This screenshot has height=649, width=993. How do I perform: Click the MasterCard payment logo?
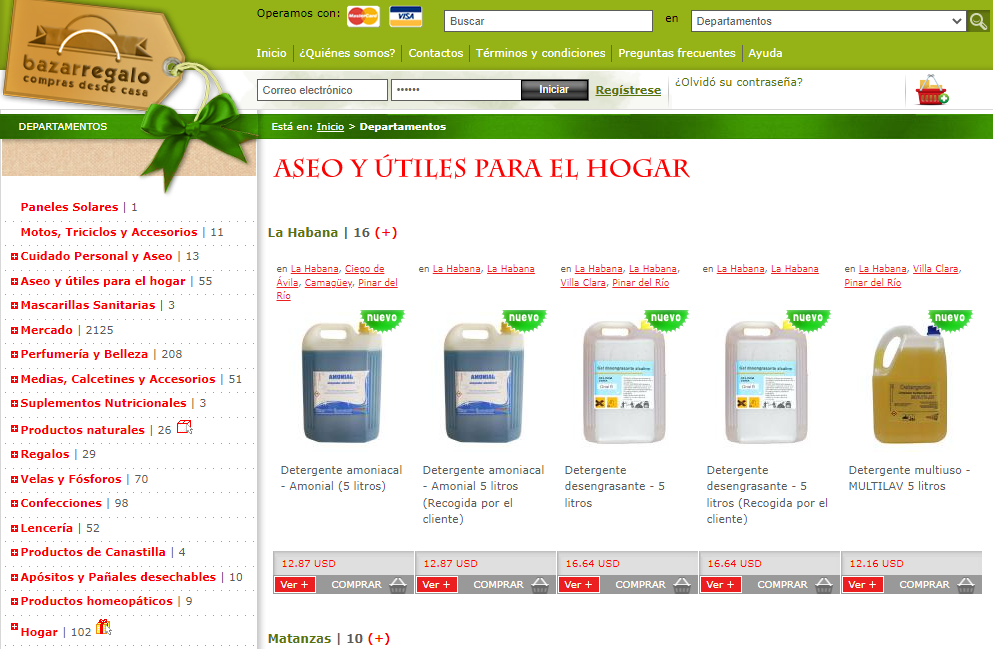click(x=364, y=16)
